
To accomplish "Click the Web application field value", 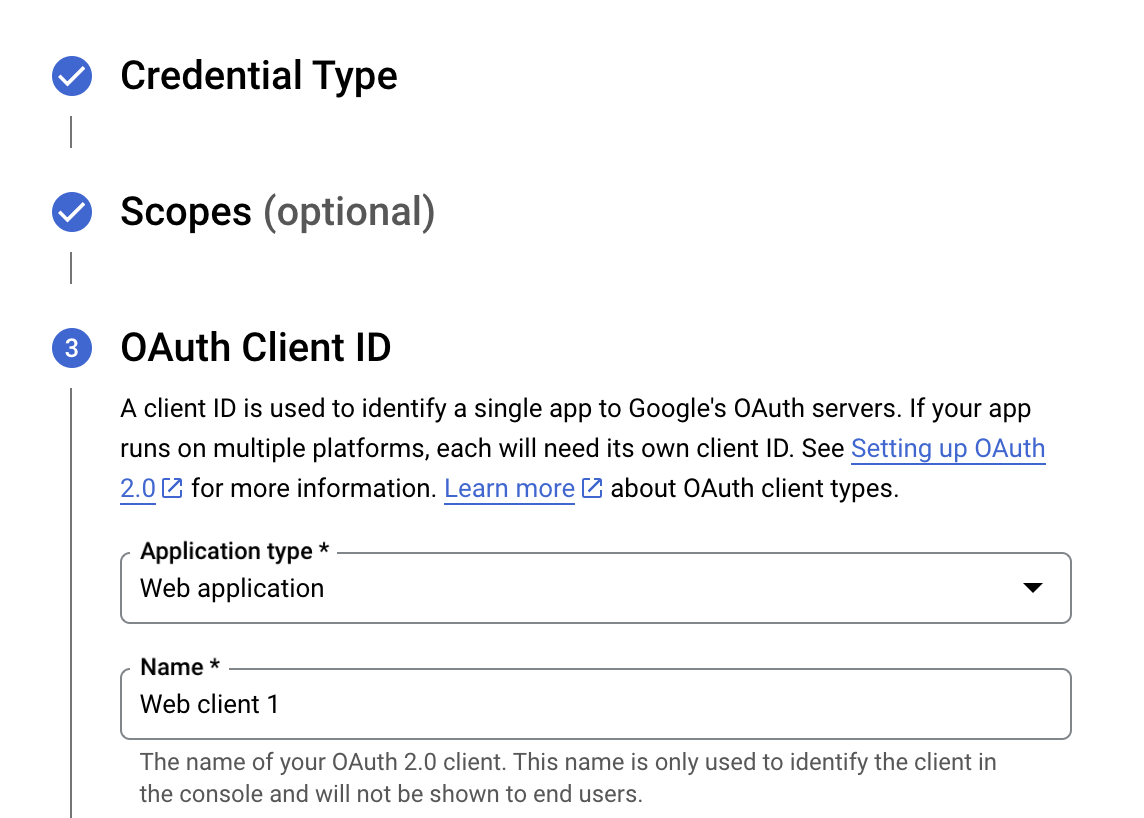I will click(232, 588).
